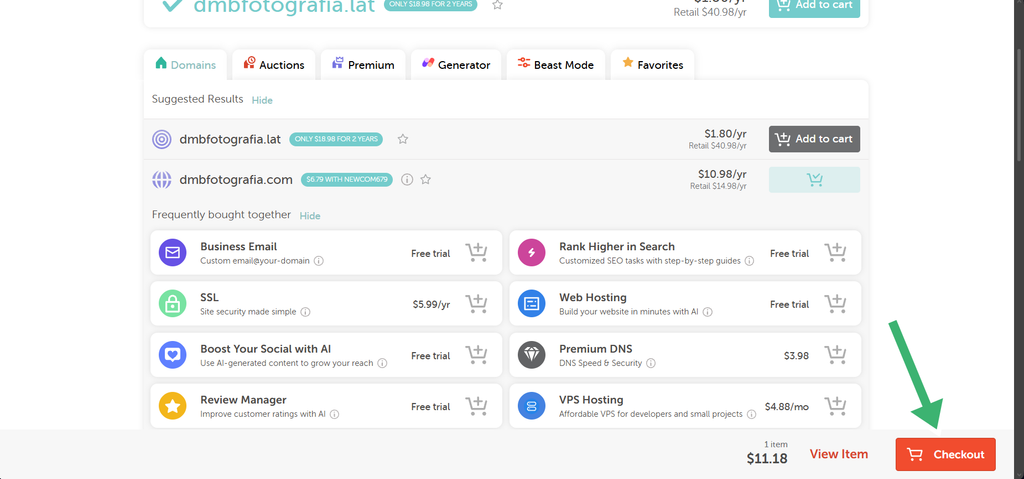Hide the Suggested Results section

262,100
